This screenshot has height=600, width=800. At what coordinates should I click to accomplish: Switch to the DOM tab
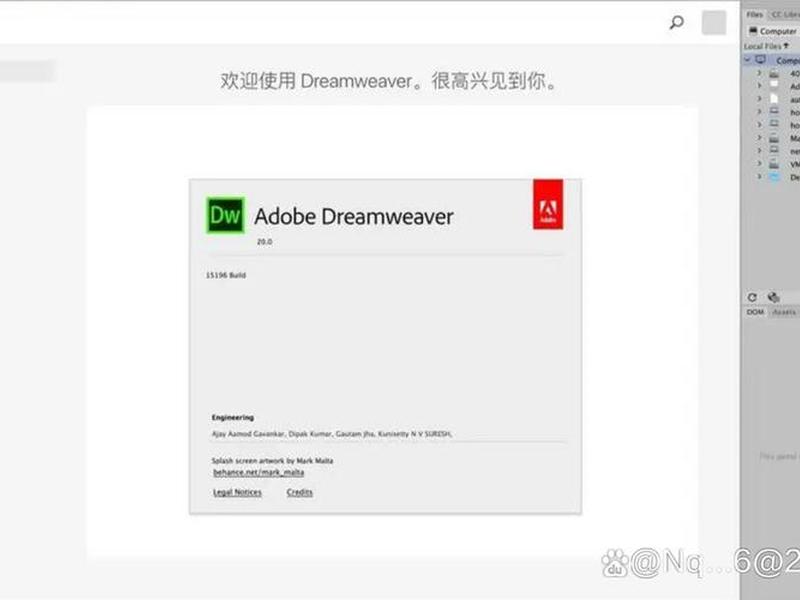point(755,312)
